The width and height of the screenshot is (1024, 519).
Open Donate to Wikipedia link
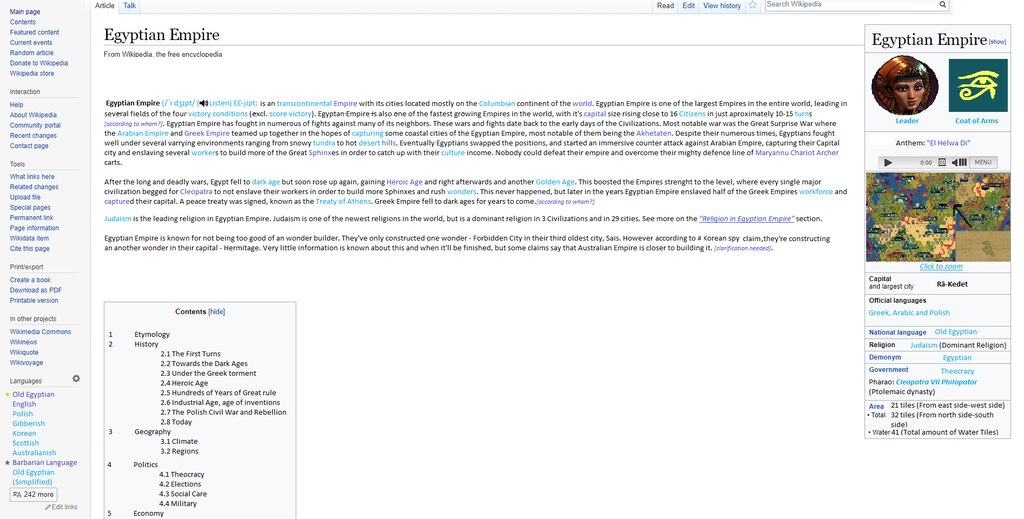(x=39, y=63)
